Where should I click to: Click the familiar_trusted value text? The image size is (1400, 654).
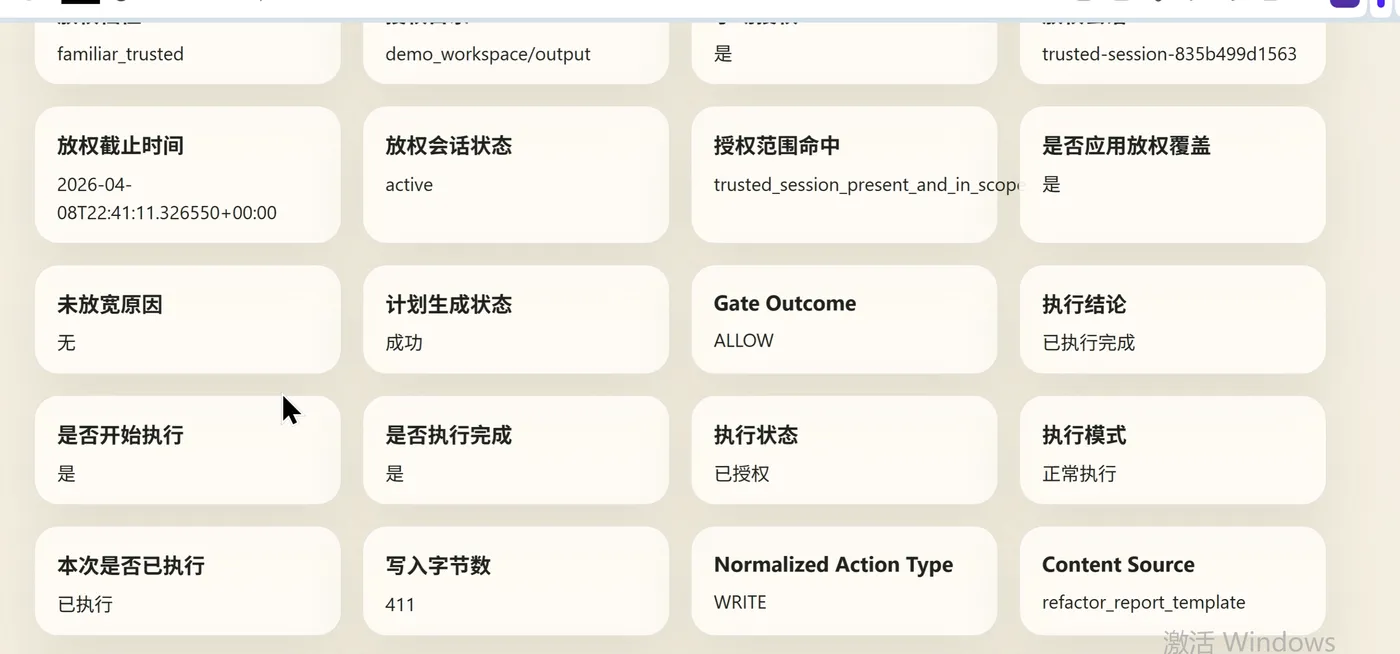pos(120,54)
